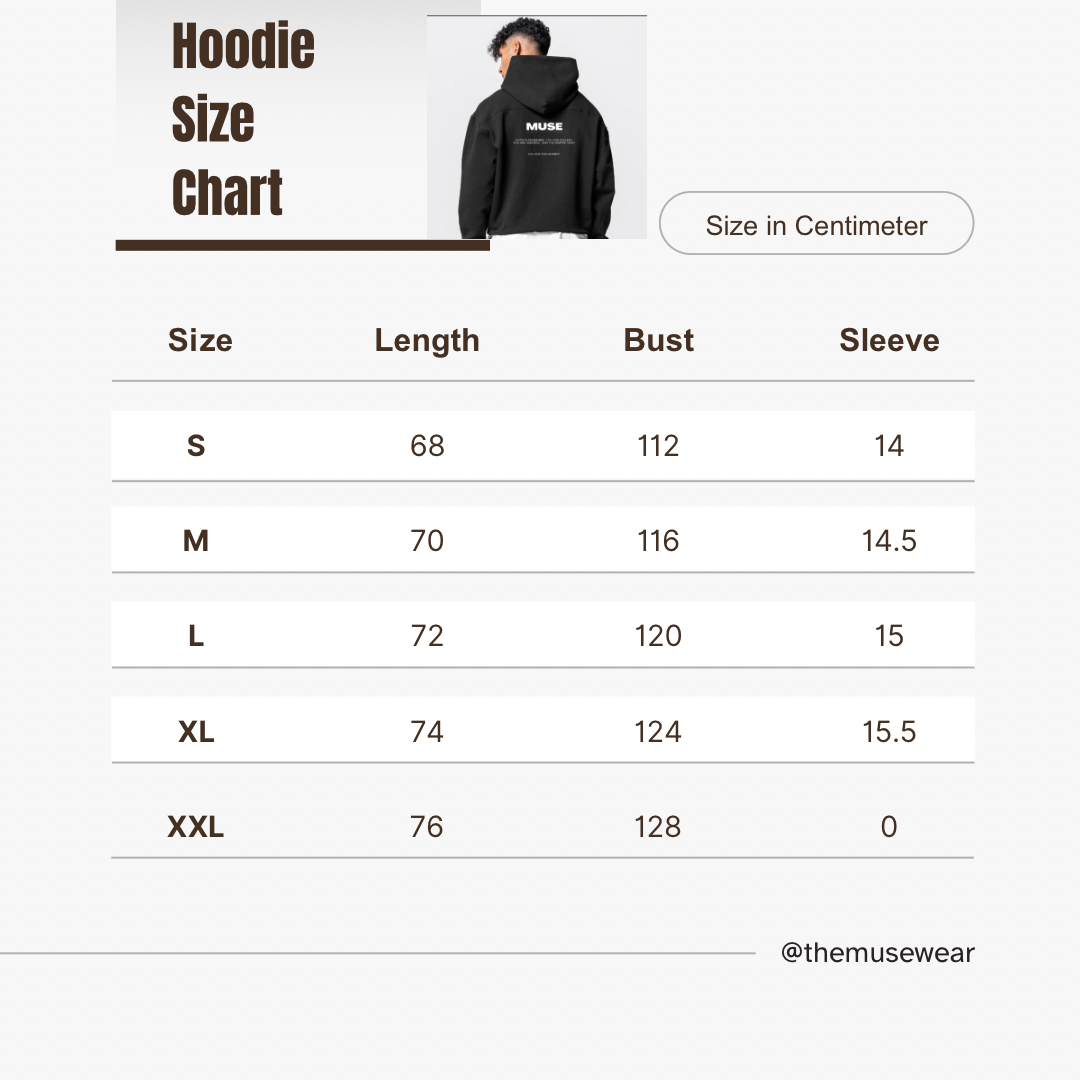Open the black MUSE hoodie photo

tap(537, 128)
